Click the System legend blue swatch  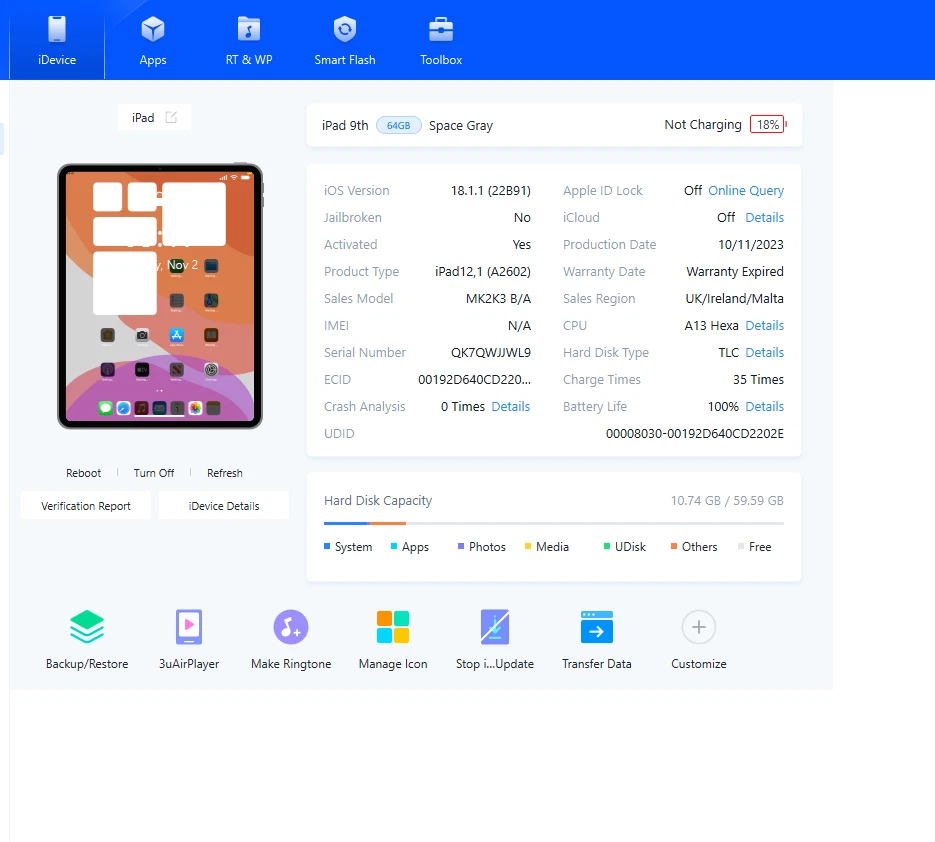[327, 546]
